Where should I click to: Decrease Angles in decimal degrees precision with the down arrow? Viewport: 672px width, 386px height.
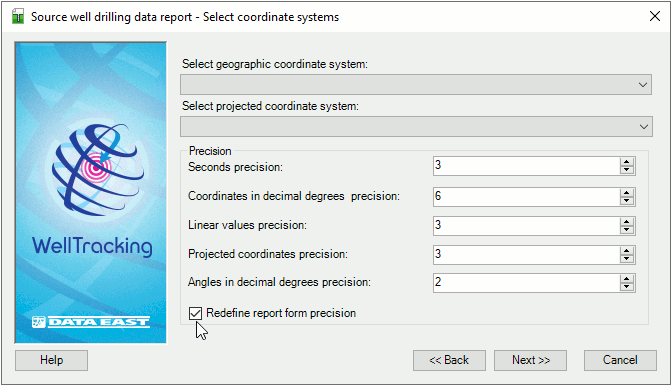(x=627, y=287)
